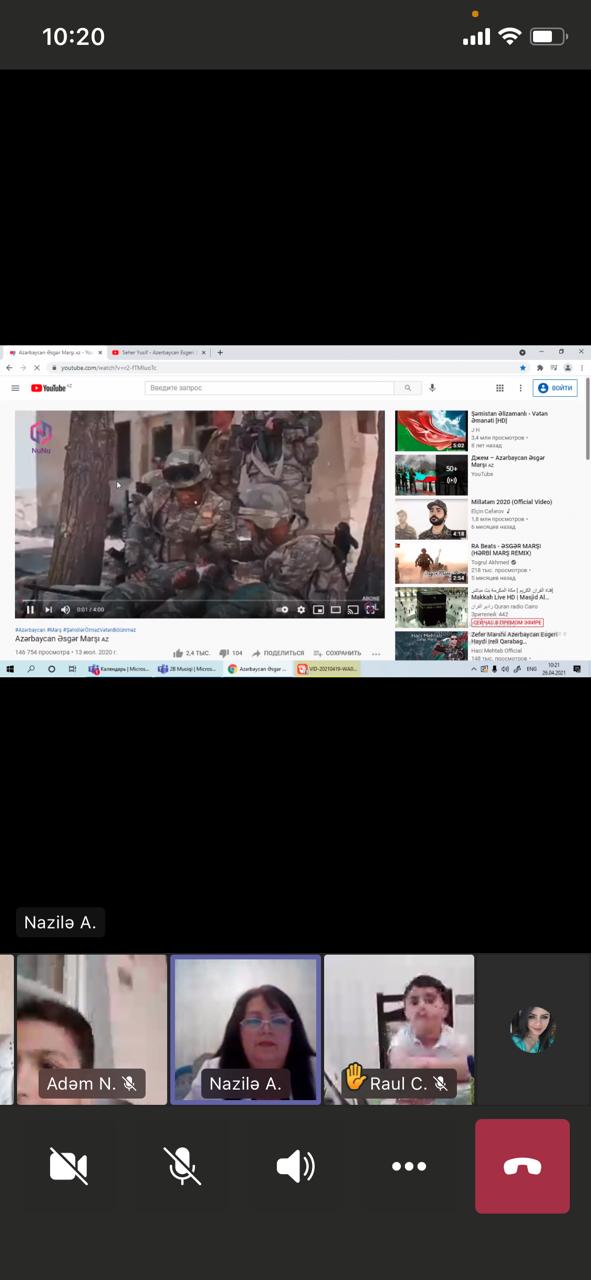The height and width of the screenshot is (1280, 591).
Task: Expand the video's three-dots more actions
Action: pos(376,653)
